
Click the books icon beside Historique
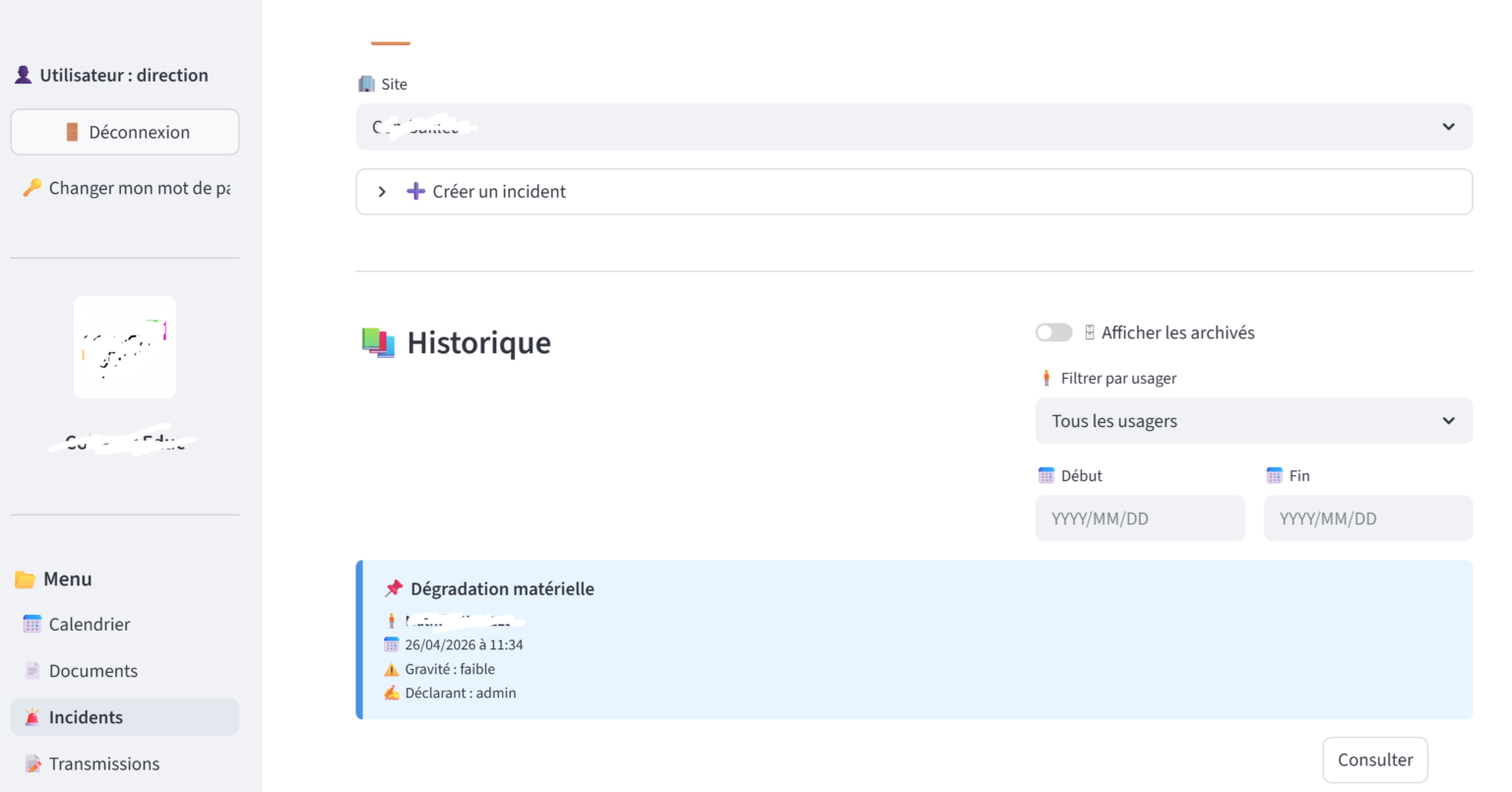[378, 342]
